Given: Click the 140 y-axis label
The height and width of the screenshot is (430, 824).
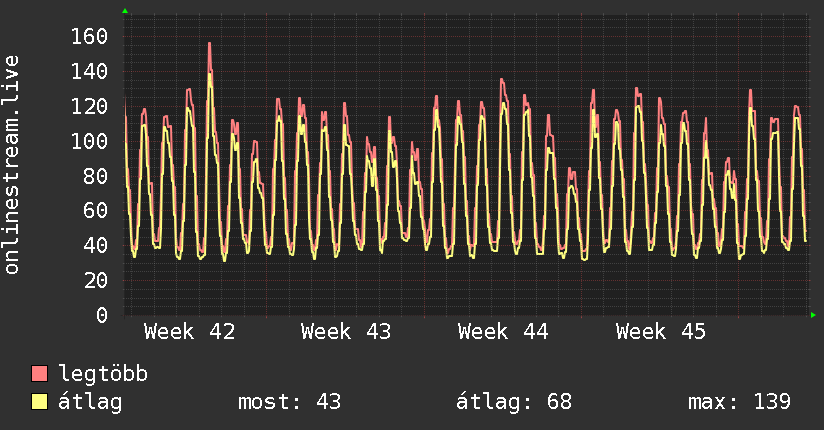Looking at the screenshot, I should click(x=89, y=71).
